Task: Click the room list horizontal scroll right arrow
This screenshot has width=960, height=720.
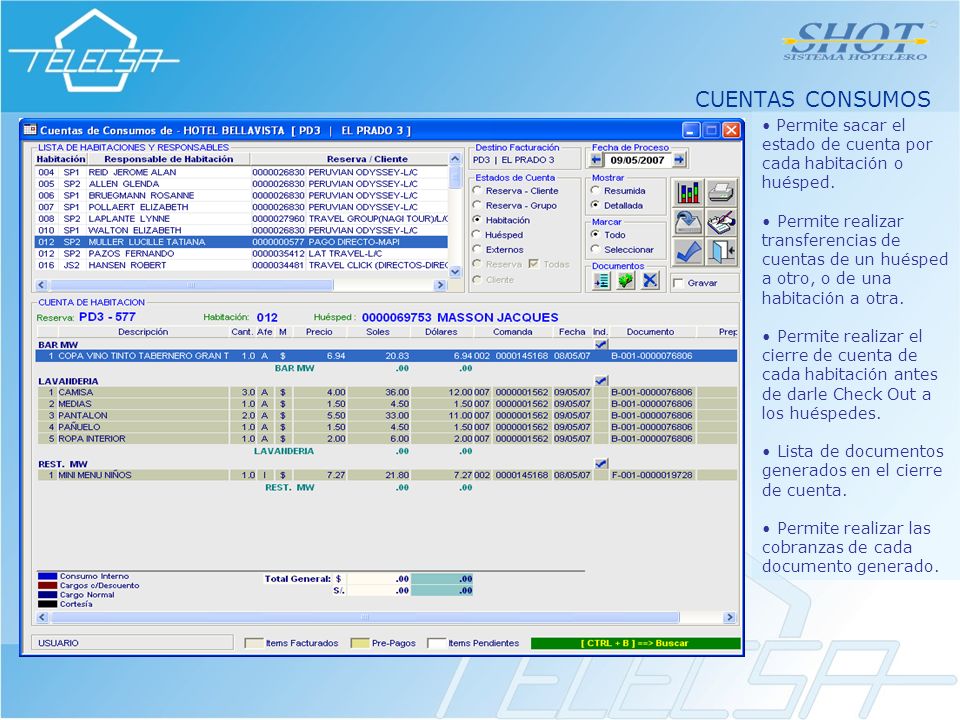Action: (440, 285)
